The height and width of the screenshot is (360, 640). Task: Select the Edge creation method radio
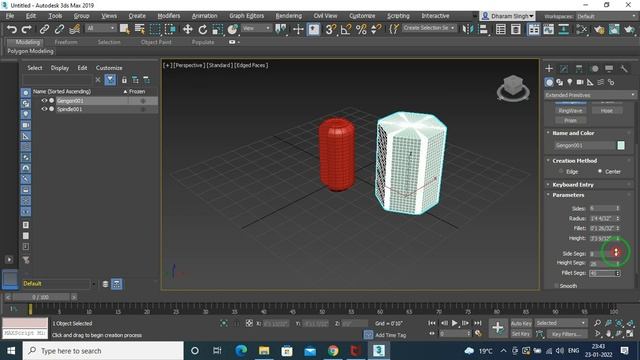tap(560, 171)
